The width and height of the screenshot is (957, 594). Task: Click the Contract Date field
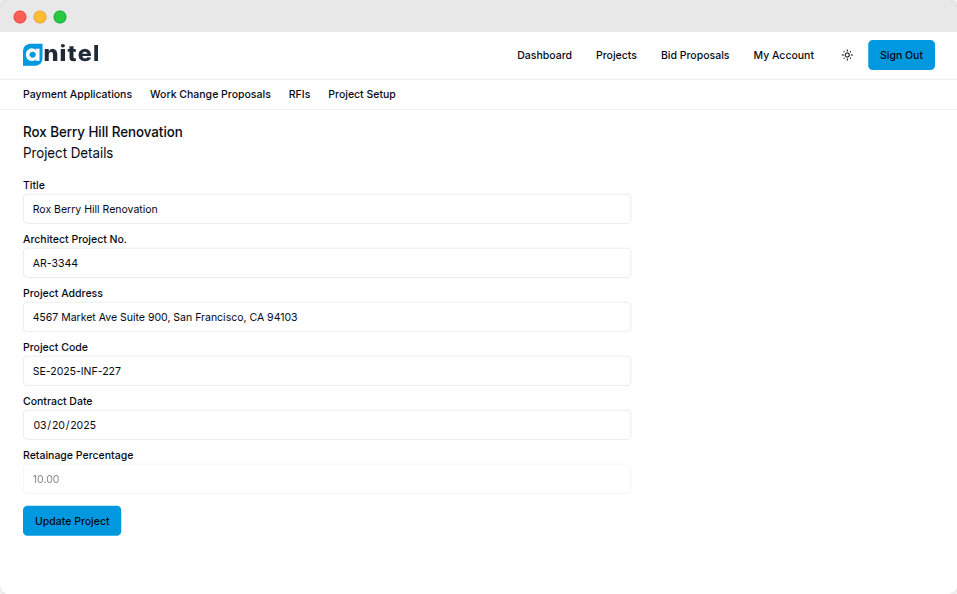coord(326,424)
